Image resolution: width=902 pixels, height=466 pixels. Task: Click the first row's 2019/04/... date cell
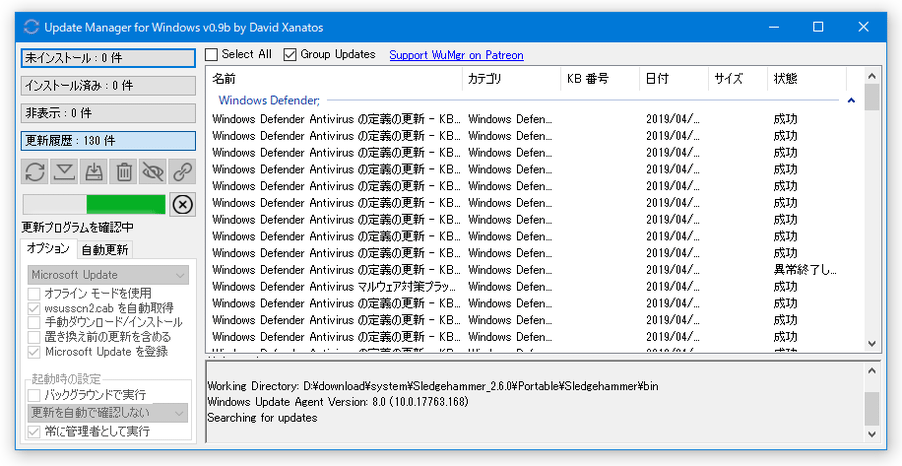pos(673,120)
